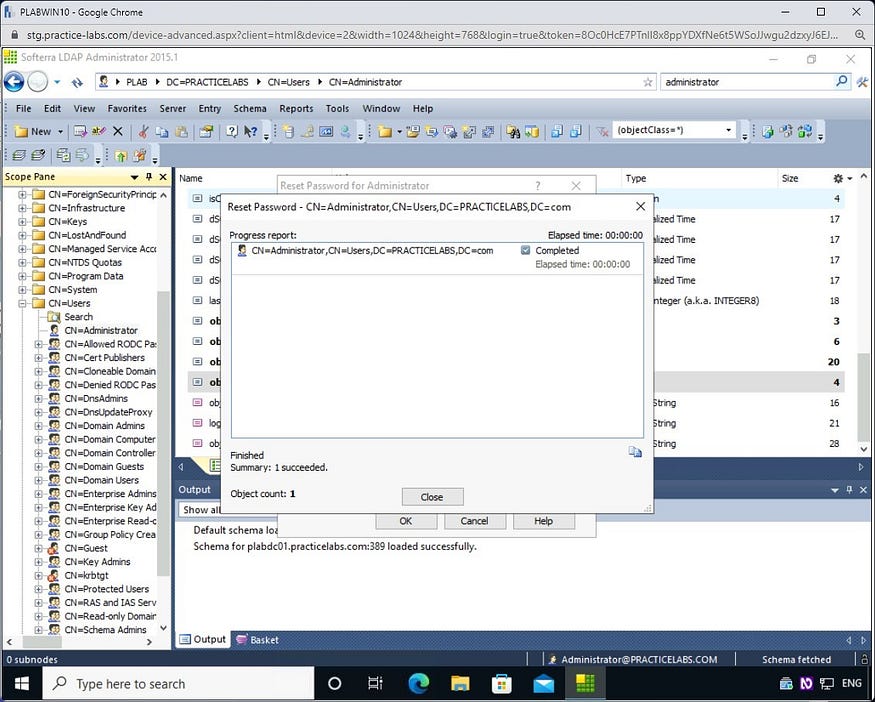This screenshot has height=702, width=875.
Task: Open the File menu
Action: coord(23,109)
